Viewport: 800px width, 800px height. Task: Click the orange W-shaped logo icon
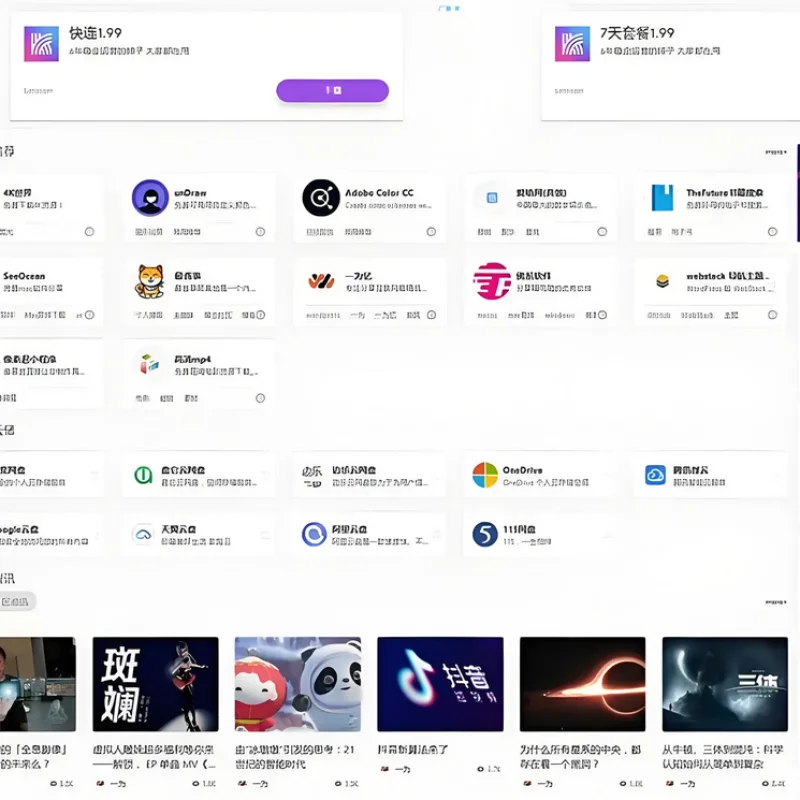click(x=321, y=281)
